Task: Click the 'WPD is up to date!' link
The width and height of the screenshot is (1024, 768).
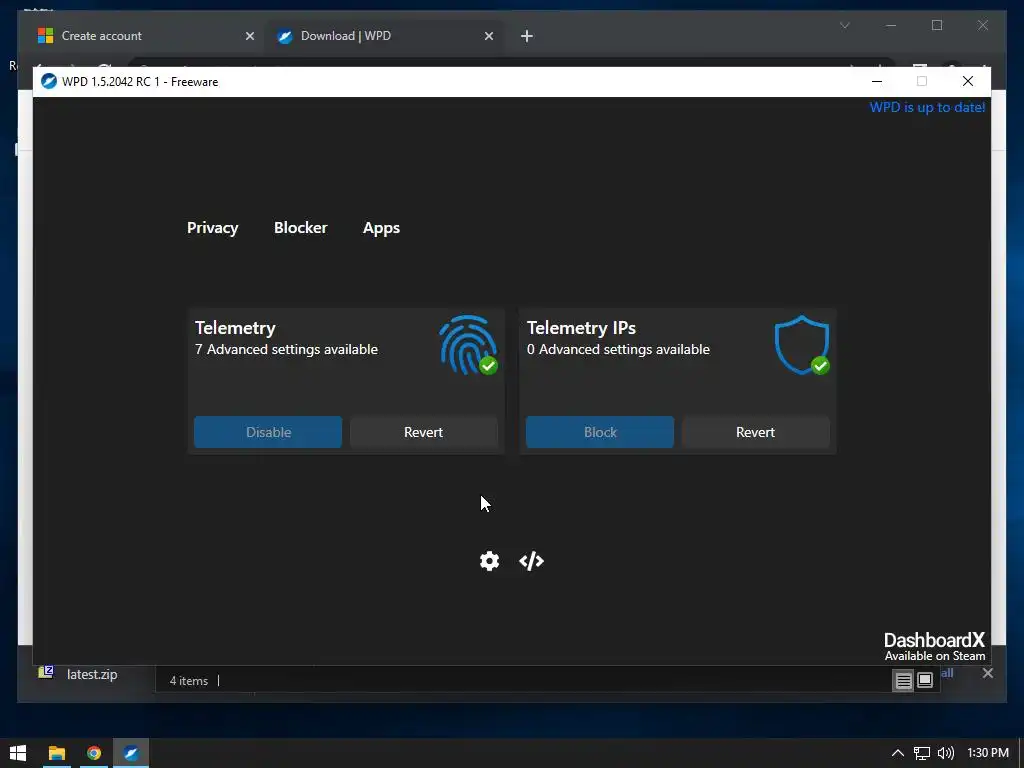Action: (927, 107)
